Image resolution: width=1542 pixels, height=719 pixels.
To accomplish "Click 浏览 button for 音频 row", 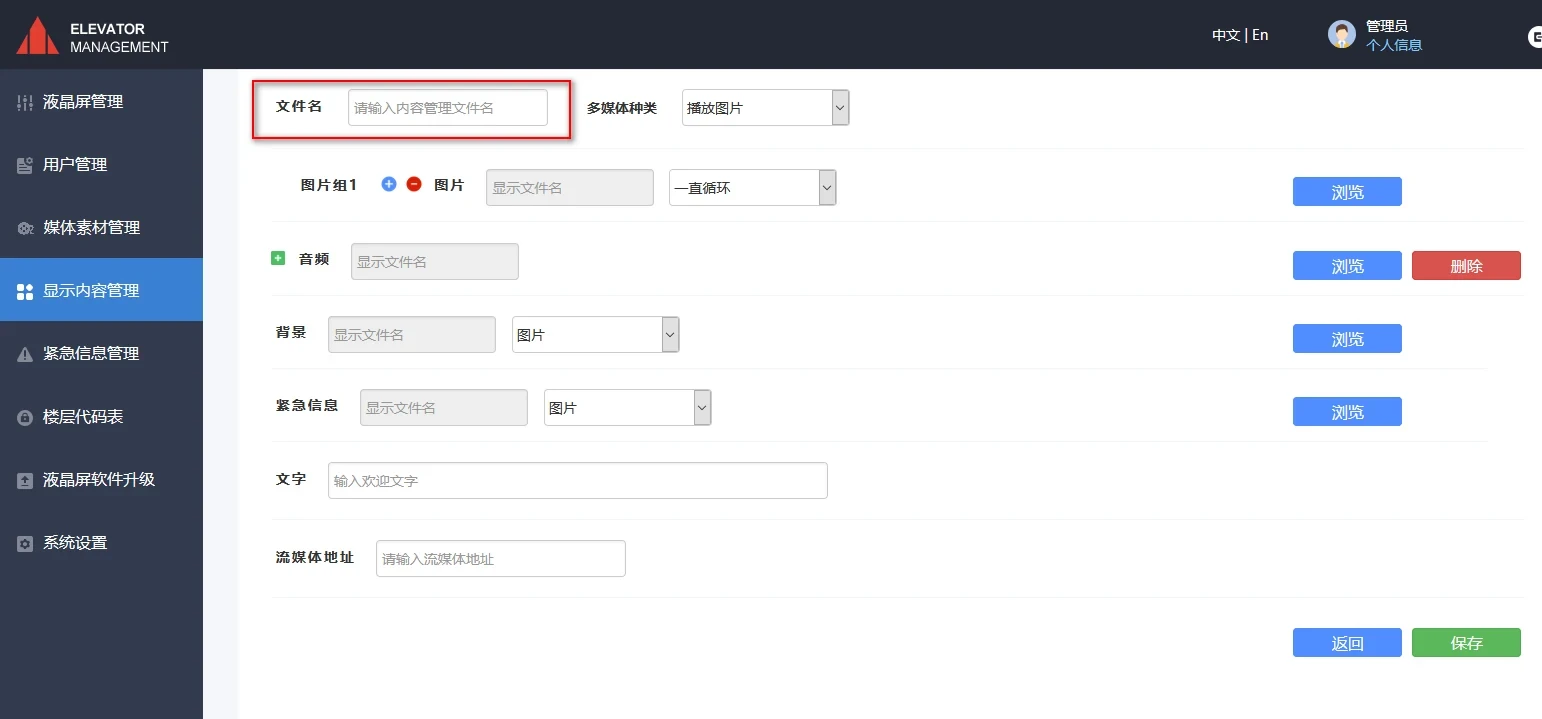I will click(1347, 266).
